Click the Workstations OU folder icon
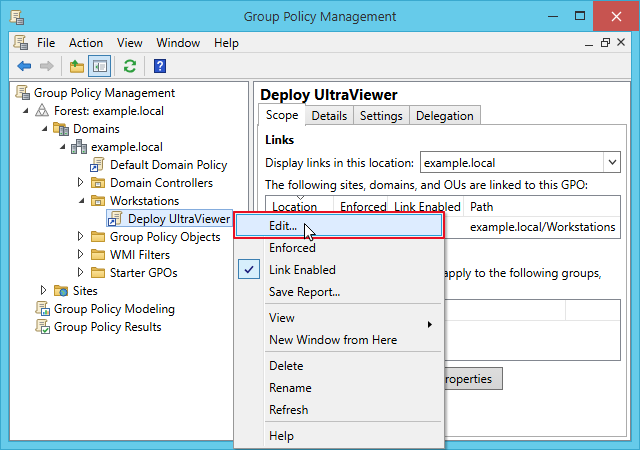The width and height of the screenshot is (640, 450). click(x=98, y=201)
